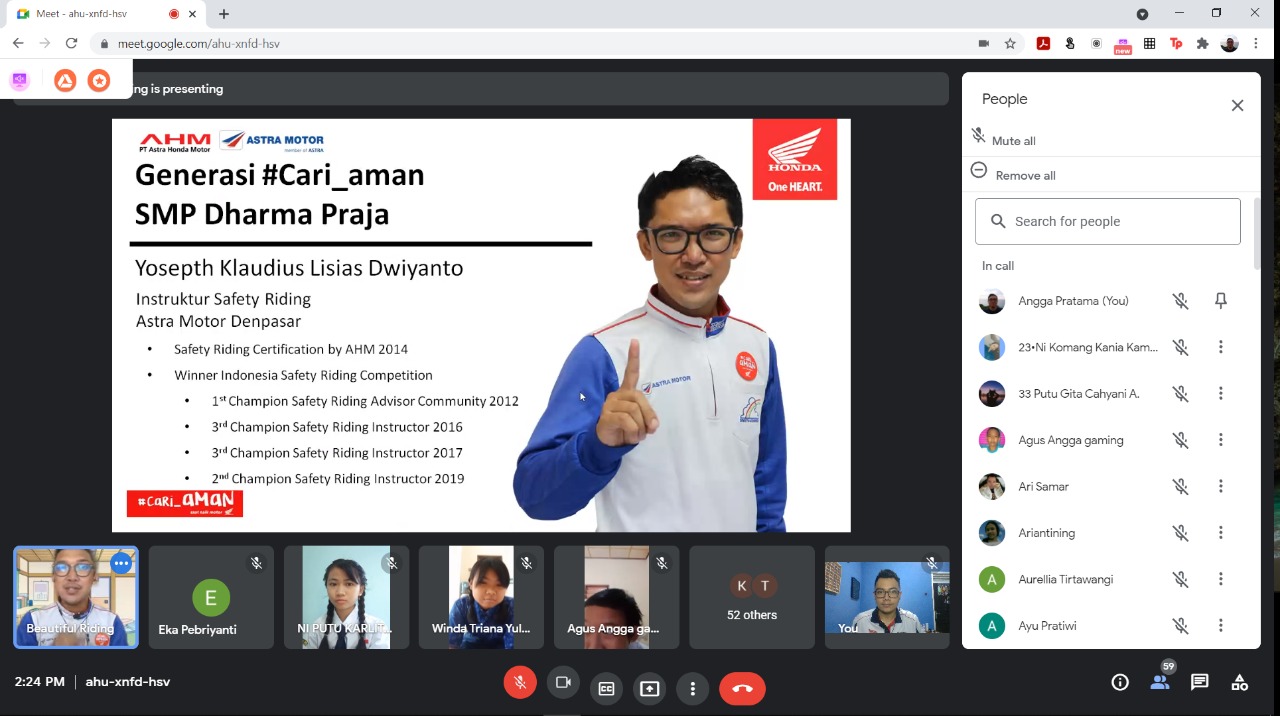This screenshot has width=1280, height=716.
Task: Open options menu for Ariantining
Action: coord(1221,533)
